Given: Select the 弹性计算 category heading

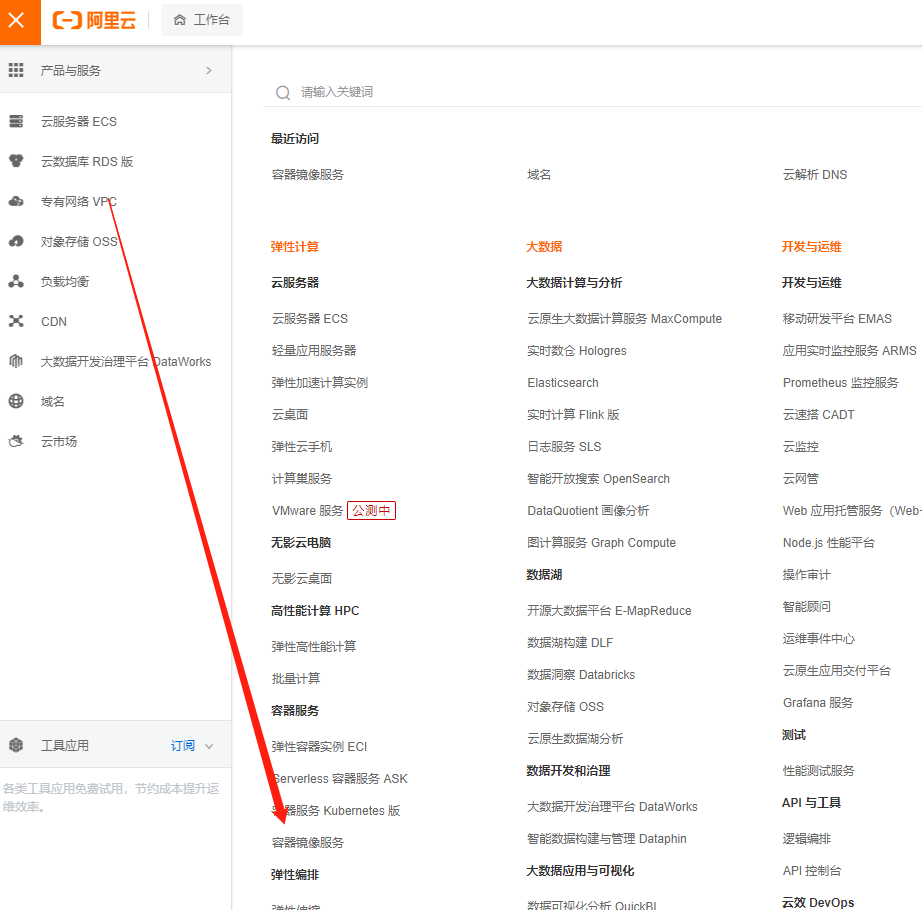Looking at the screenshot, I should [295, 247].
